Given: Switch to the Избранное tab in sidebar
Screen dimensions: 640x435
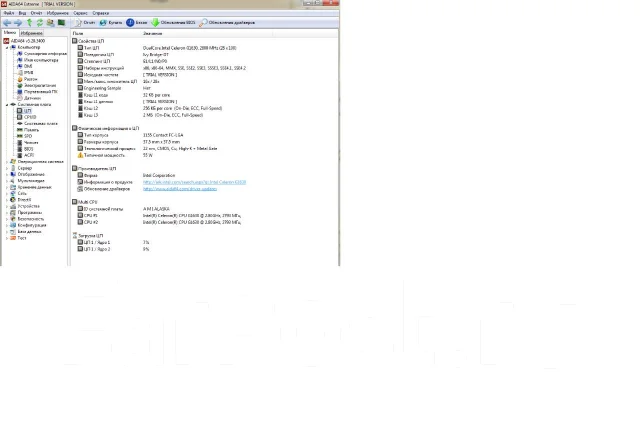Looking at the screenshot, I should click(31, 33).
